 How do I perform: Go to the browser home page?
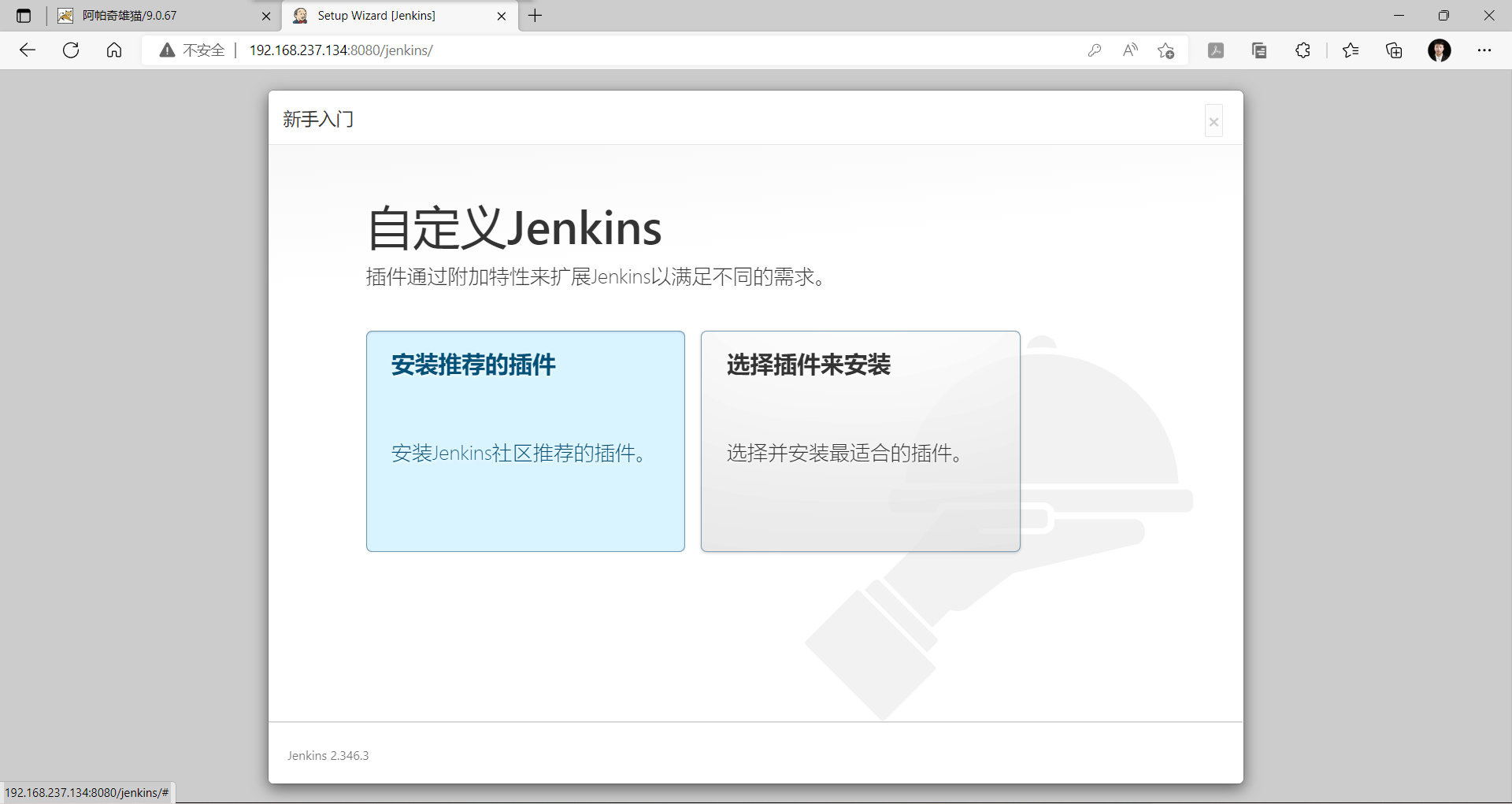114,50
